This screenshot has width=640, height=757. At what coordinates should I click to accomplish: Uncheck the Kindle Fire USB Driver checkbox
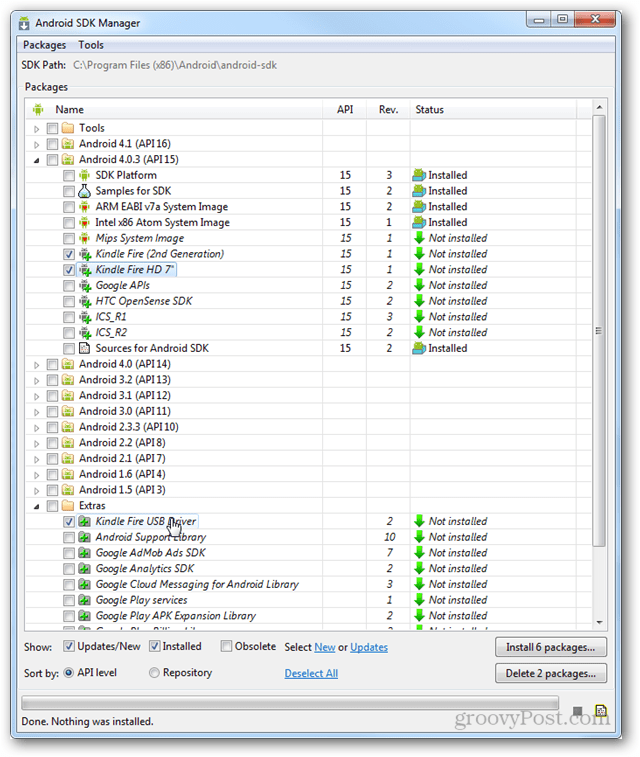point(69,522)
